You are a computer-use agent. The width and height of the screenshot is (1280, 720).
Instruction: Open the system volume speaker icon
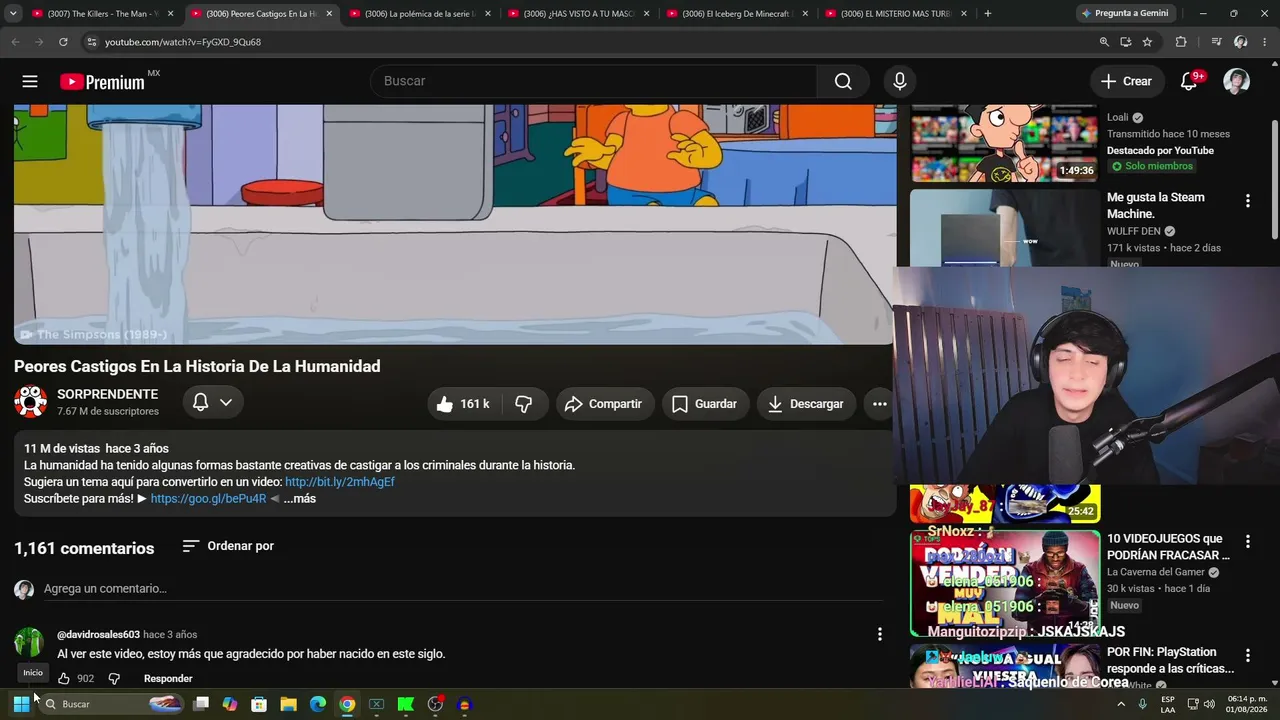tap(1208, 704)
